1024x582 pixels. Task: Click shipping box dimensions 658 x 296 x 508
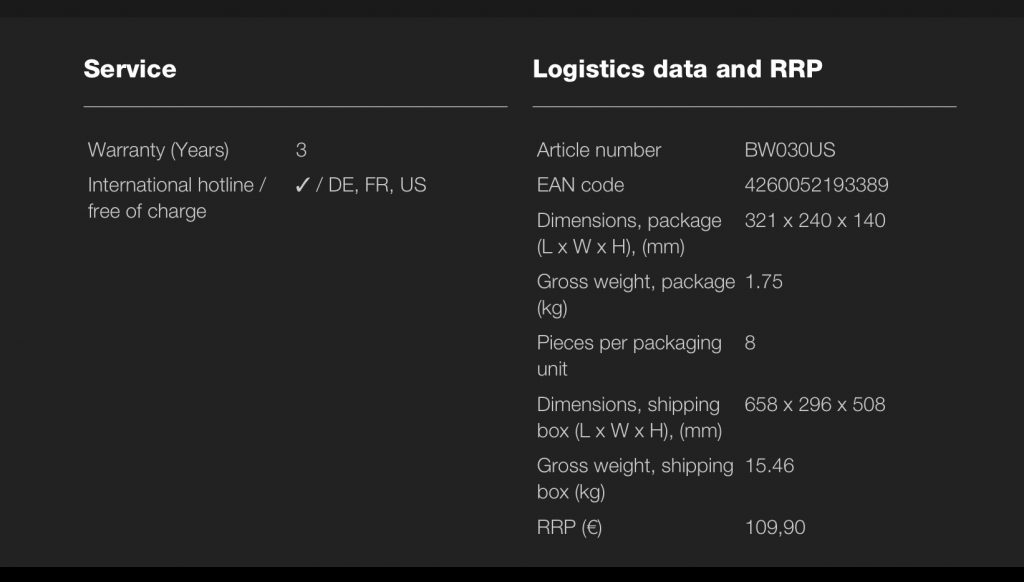[x=815, y=405]
